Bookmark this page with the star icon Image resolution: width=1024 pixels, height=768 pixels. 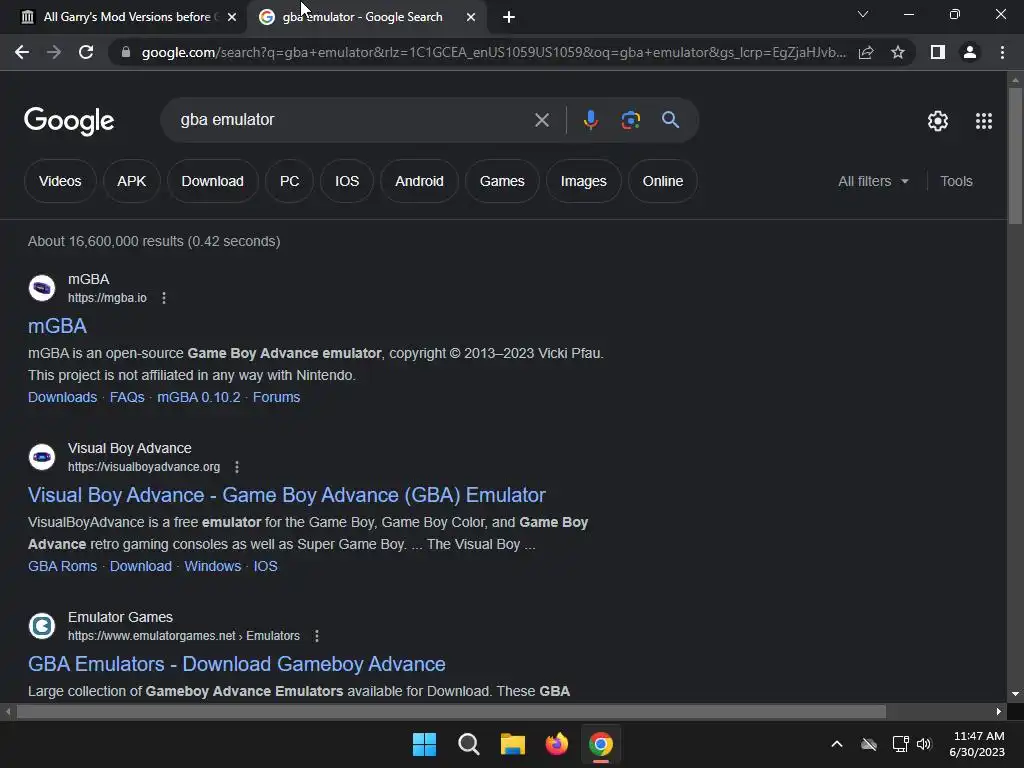(898, 52)
